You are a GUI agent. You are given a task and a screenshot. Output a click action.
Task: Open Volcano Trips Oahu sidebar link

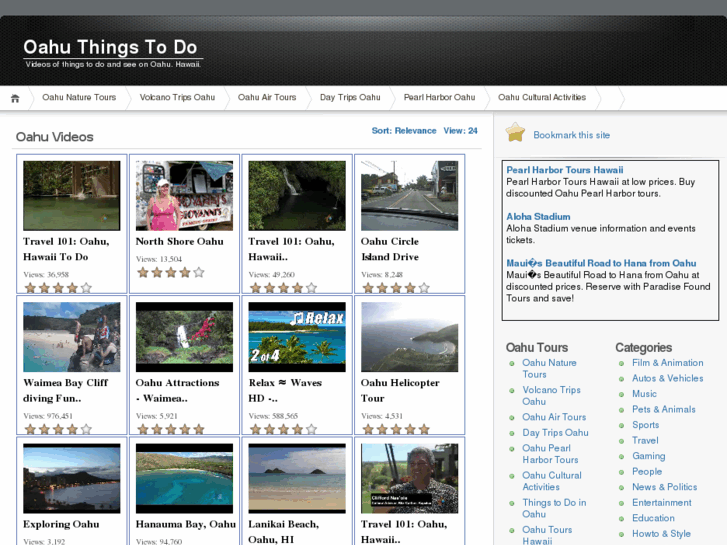pos(551,396)
